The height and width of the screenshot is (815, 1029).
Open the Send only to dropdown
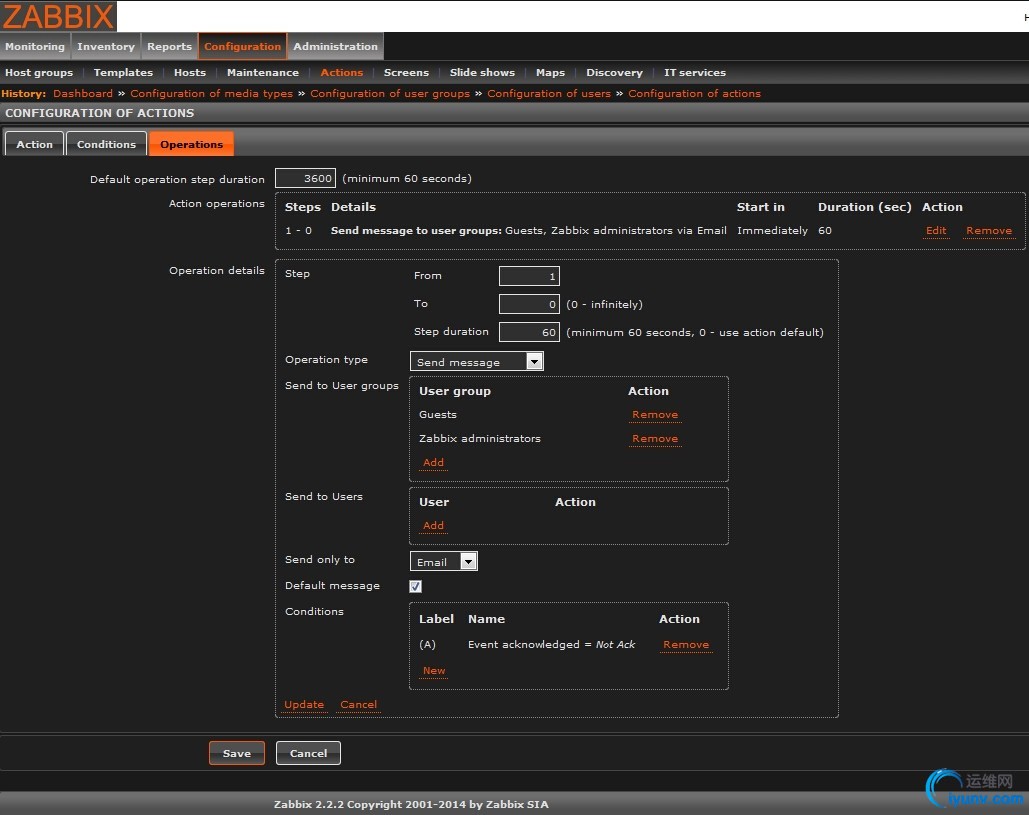[x=444, y=562]
